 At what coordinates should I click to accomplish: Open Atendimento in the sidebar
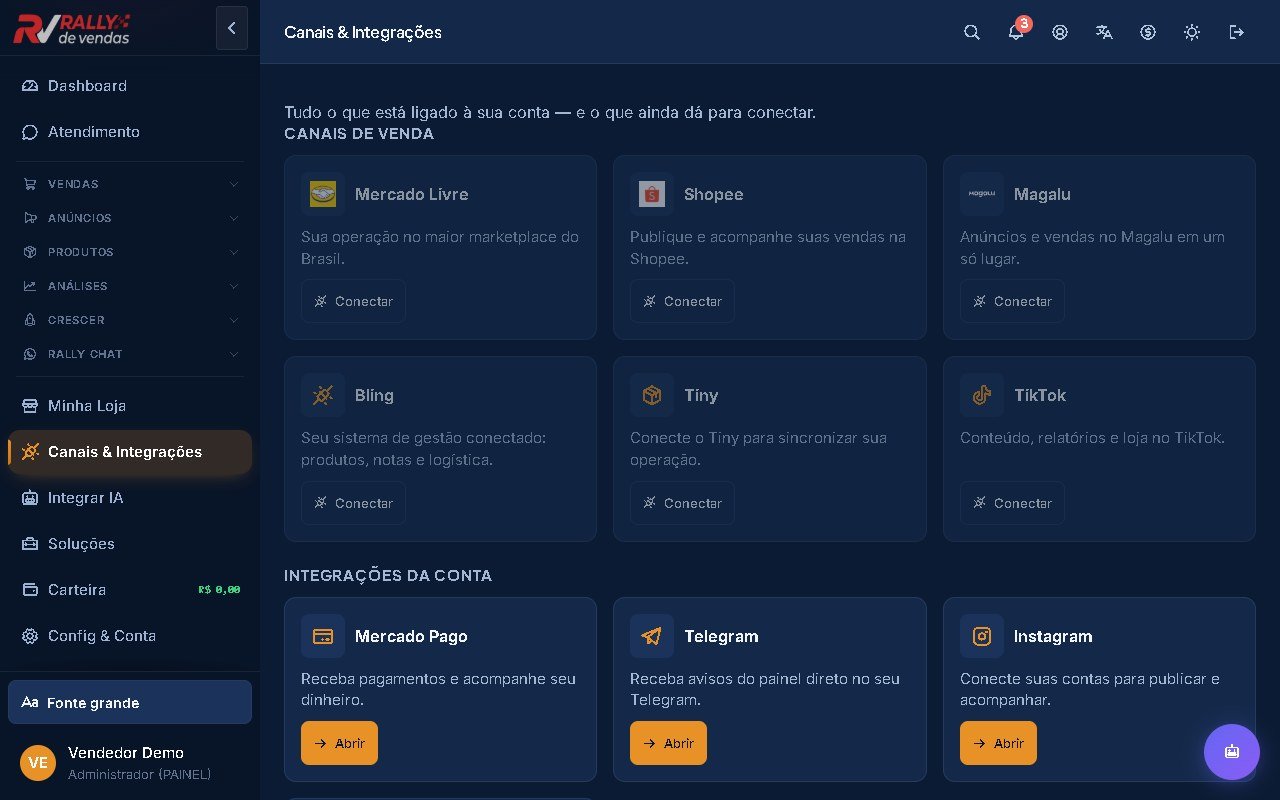[x=130, y=132]
